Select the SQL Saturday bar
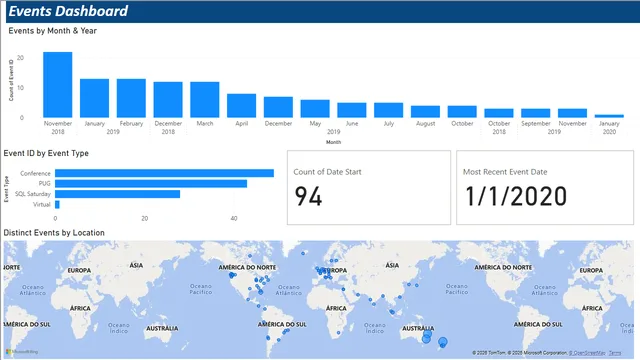Viewport: 640px width, 360px height. pos(118,194)
